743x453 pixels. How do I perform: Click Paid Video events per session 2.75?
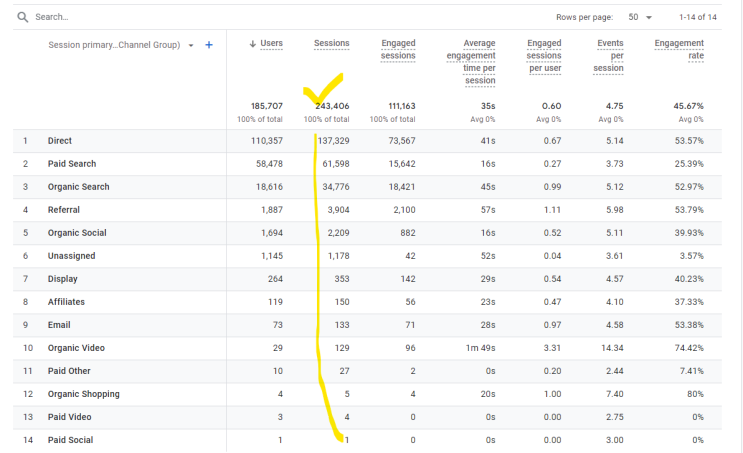(615, 417)
